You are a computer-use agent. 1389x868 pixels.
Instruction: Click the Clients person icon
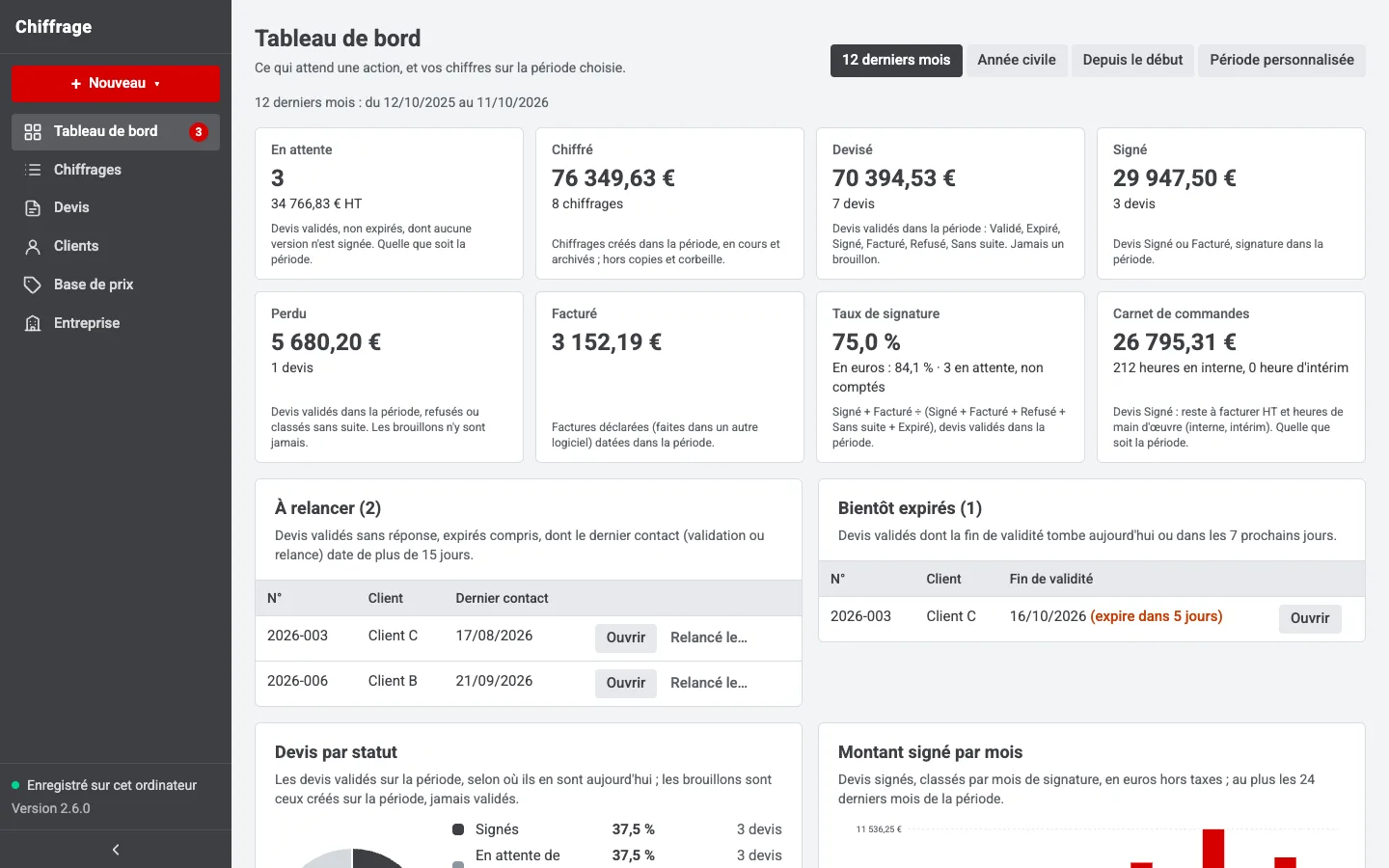pyautogui.click(x=33, y=247)
